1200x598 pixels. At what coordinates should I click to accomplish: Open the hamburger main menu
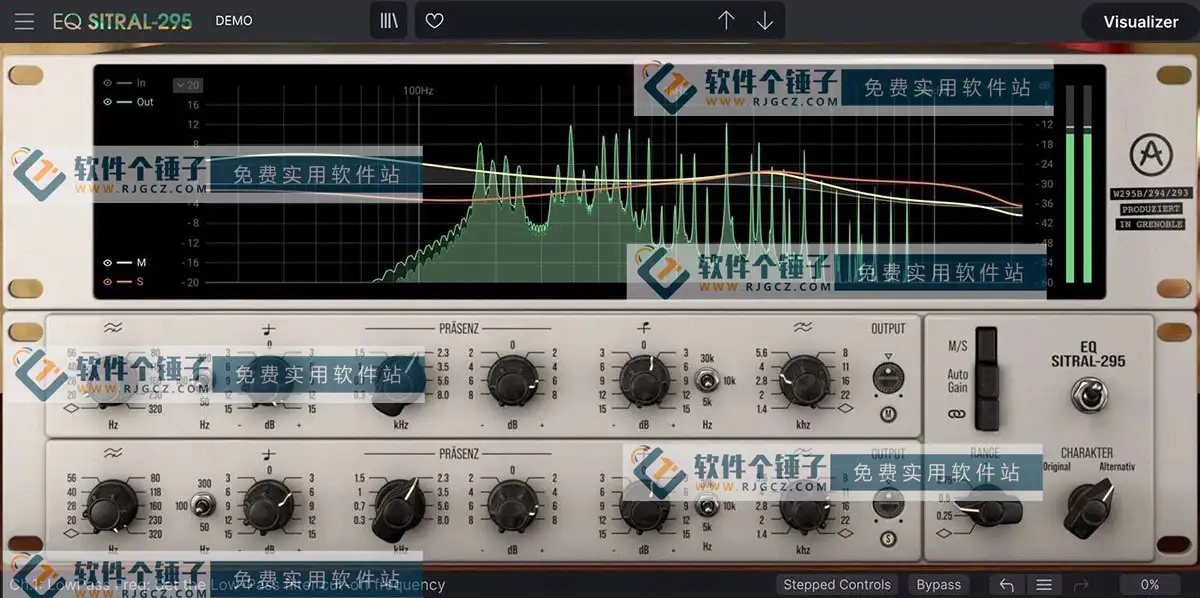click(x=24, y=20)
